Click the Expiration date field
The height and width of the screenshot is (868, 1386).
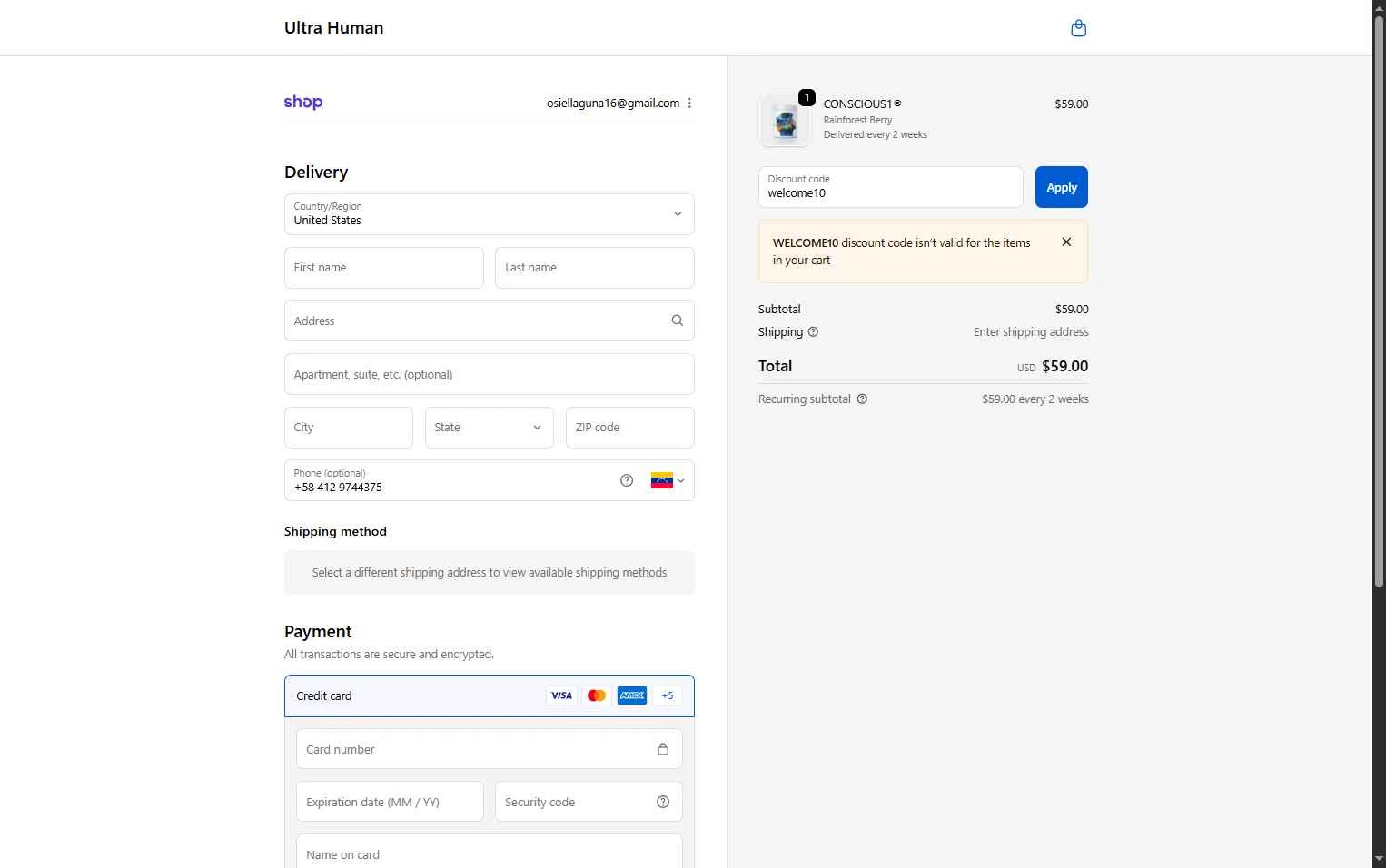[x=390, y=802]
